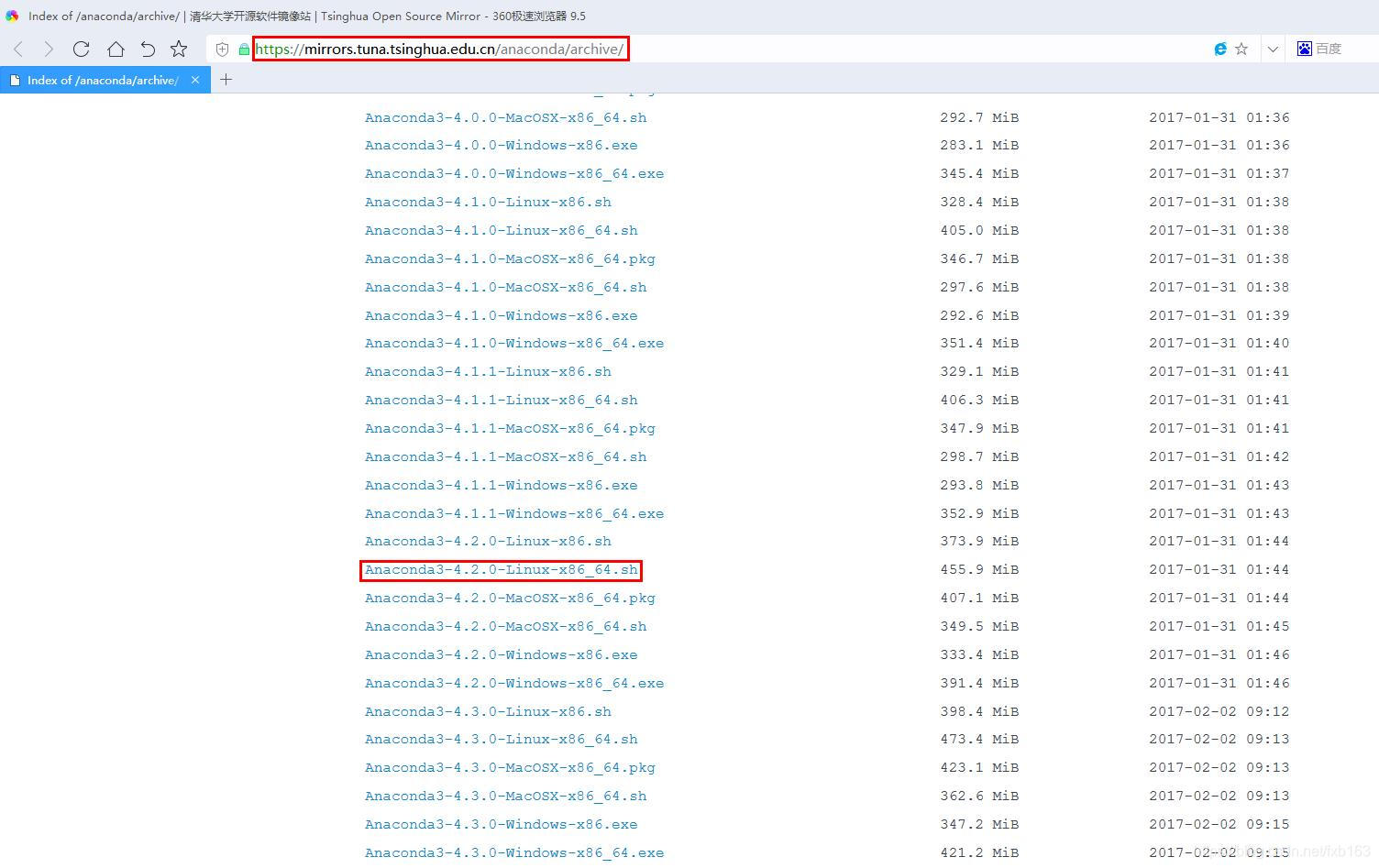Viewport: 1379px width, 868px height.
Task: Click the IE compatibility mode icon
Action: 1220,49
